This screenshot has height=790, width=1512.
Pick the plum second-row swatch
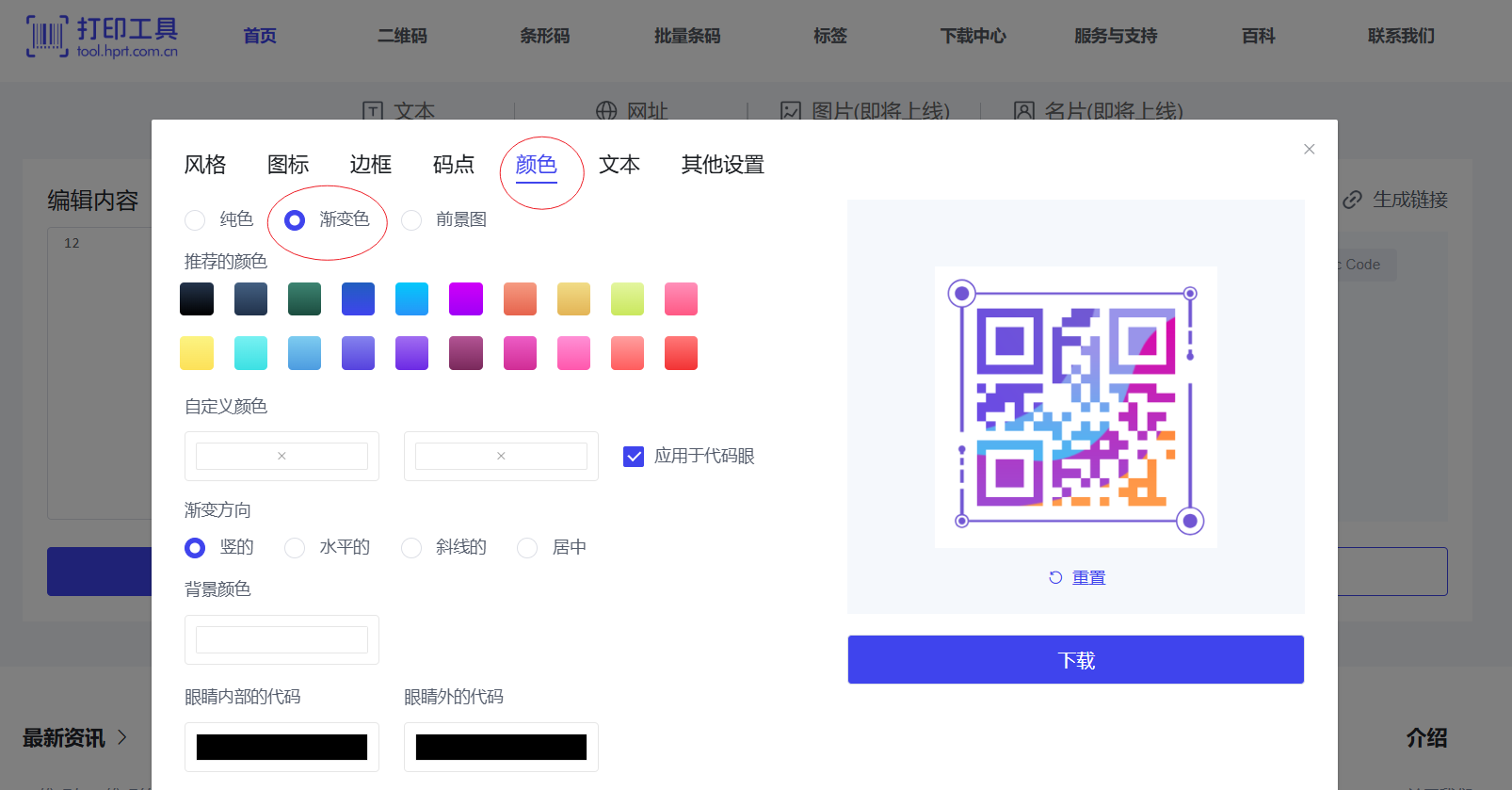pyautogui.click(x=466, y=353)
